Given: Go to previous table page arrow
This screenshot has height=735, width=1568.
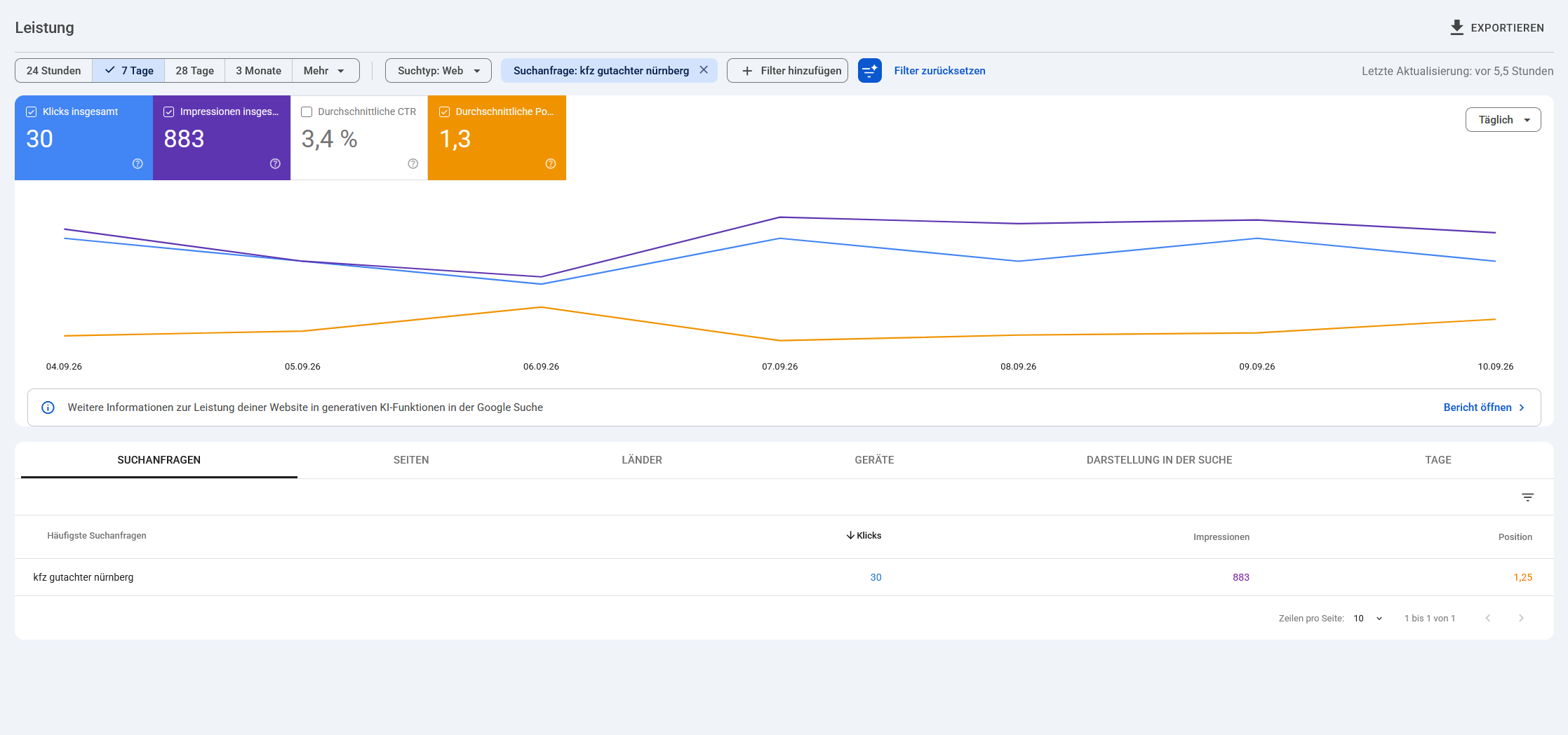Looking at the screenshot, I should [x=1488, y=618].
